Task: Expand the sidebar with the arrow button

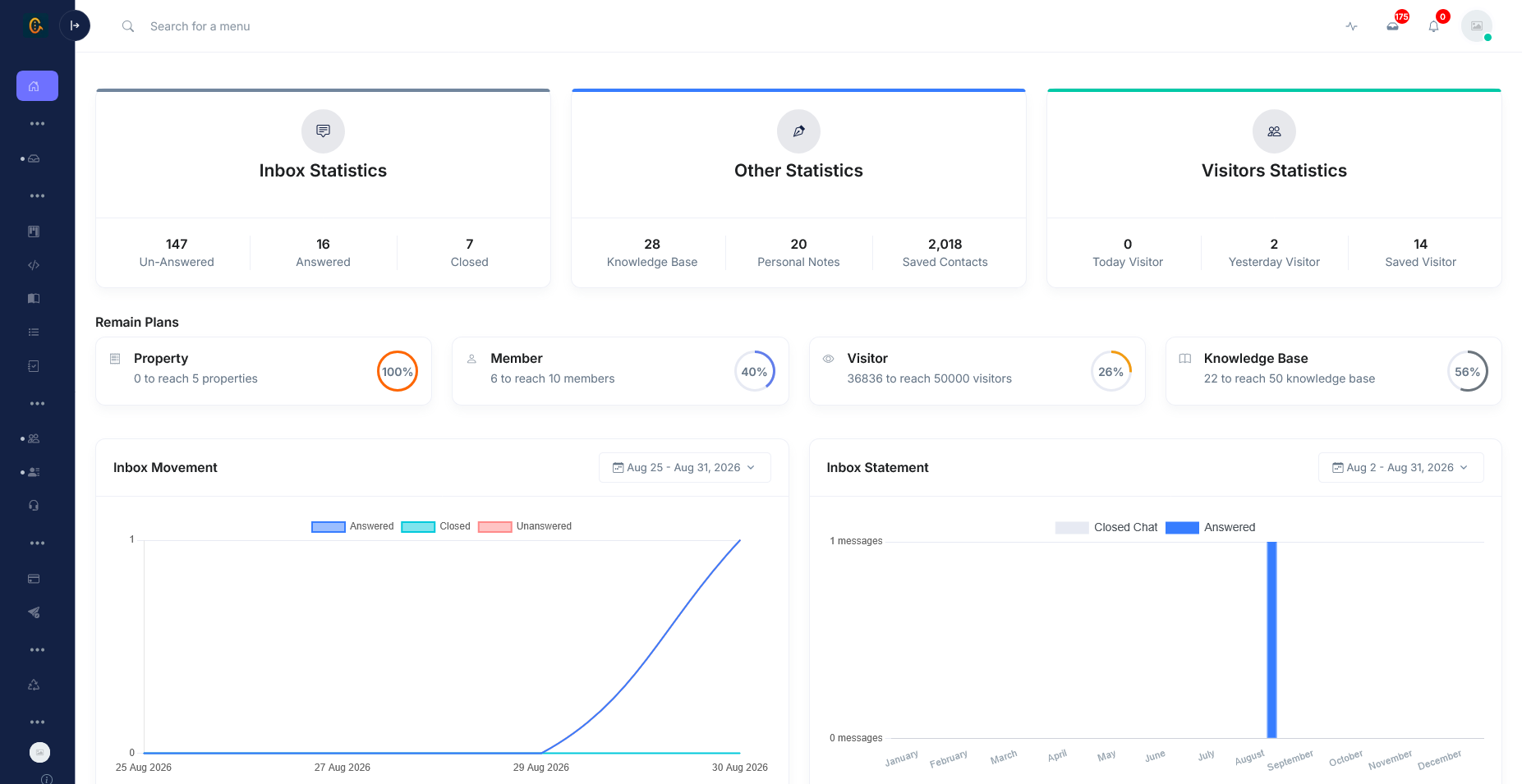Action: [75, 25]
